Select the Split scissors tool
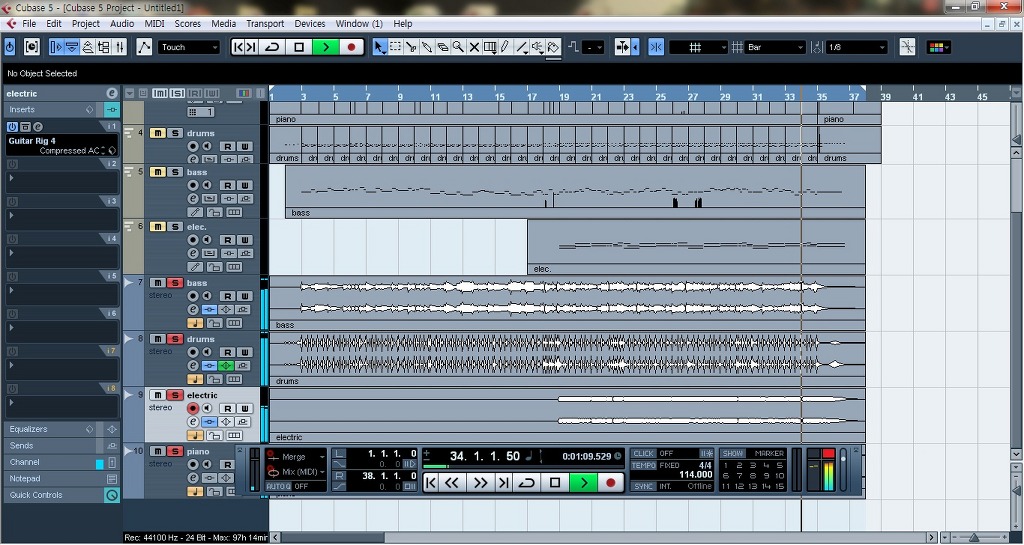1024x545 pixels. pos(411,47)
